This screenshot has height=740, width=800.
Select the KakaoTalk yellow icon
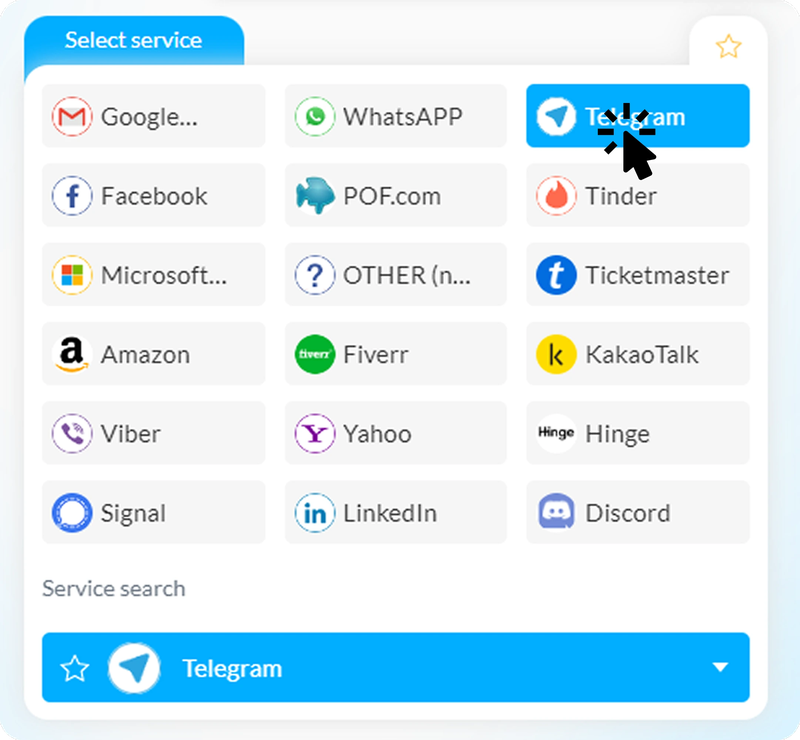click(x=556, y=354)
